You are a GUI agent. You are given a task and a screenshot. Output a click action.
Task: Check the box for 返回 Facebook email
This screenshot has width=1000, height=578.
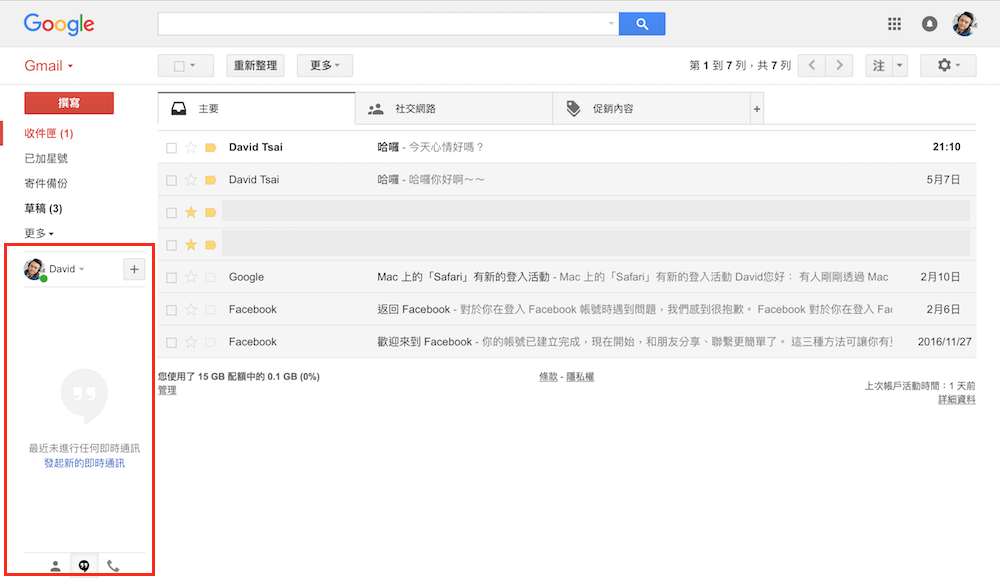point(171,310)
